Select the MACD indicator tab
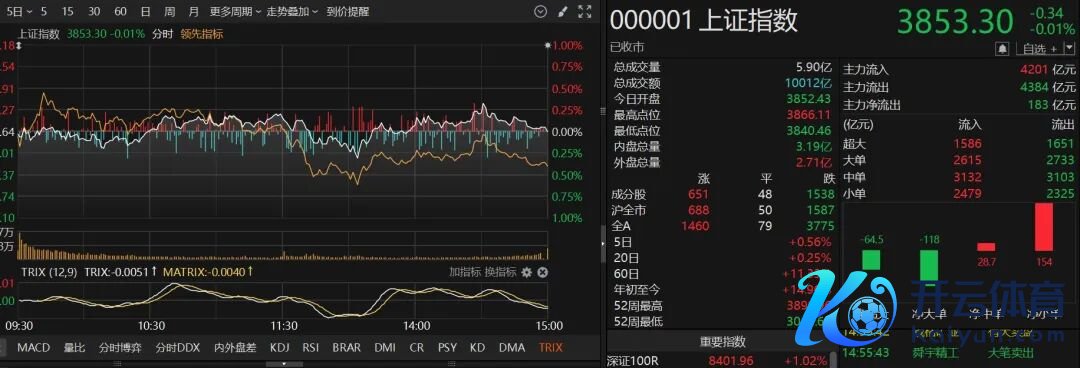 pos(33,347)
